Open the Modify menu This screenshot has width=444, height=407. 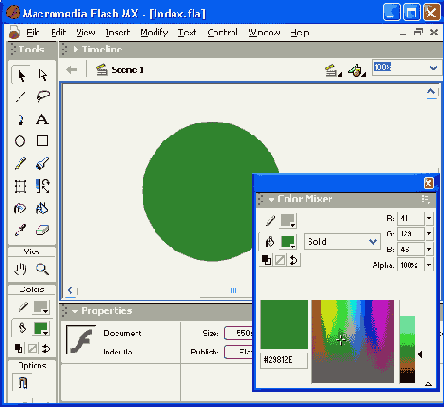point(154,32)
